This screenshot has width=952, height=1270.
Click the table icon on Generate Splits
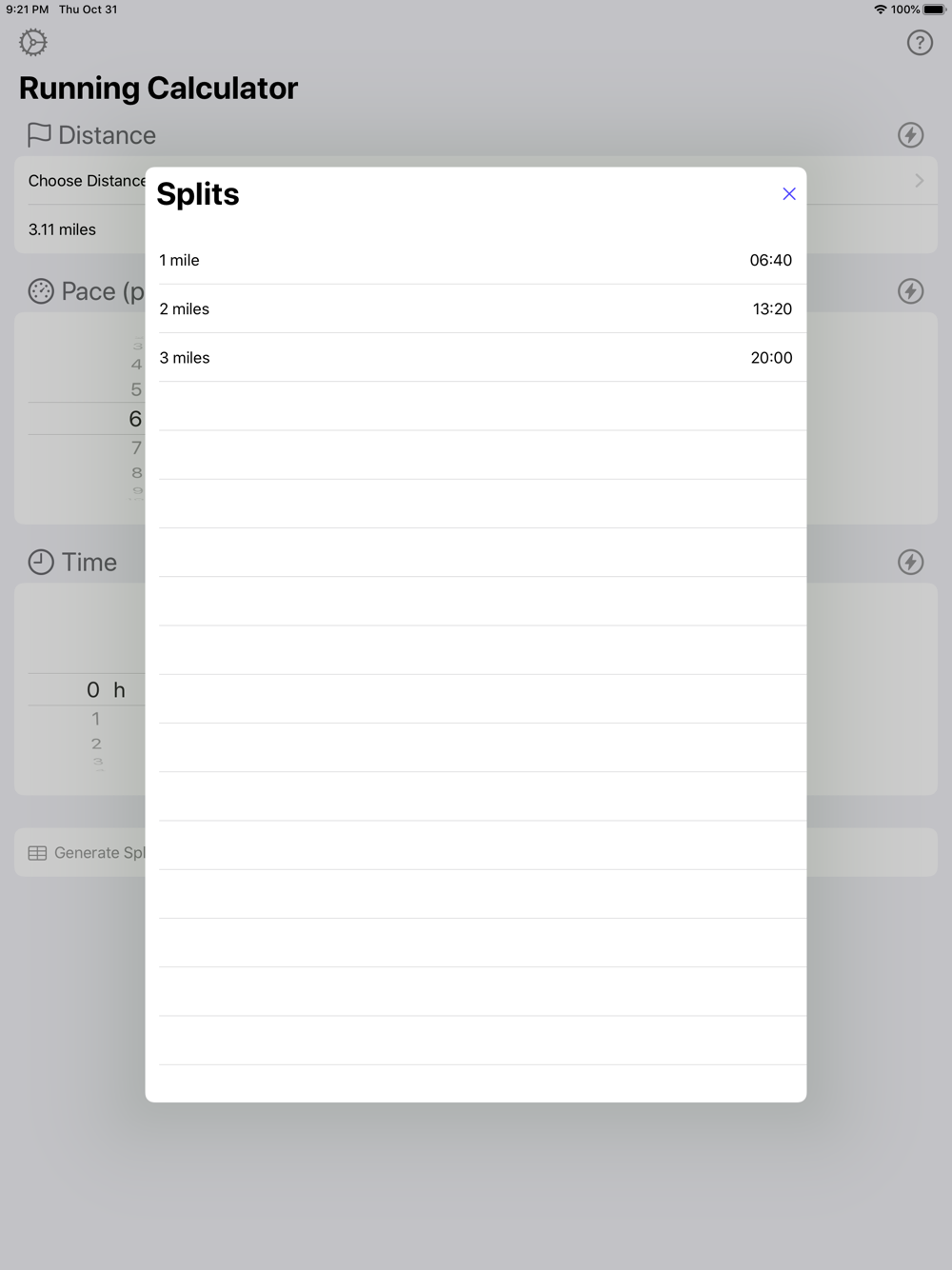(x=37, y=853)
